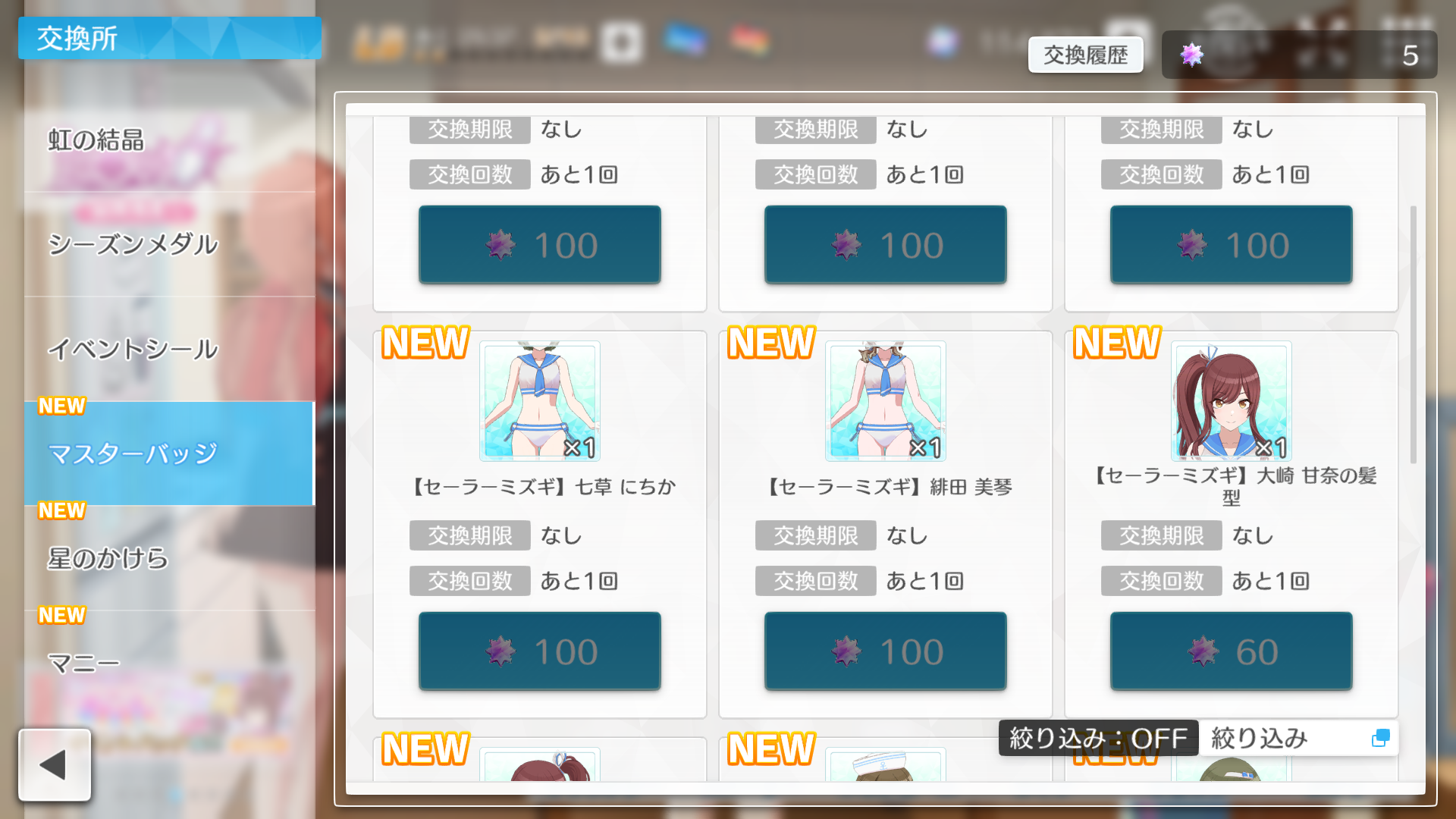1456x819 pixels.
Task: Select the 虹の結晶 tab
Action: click(170, 140)
